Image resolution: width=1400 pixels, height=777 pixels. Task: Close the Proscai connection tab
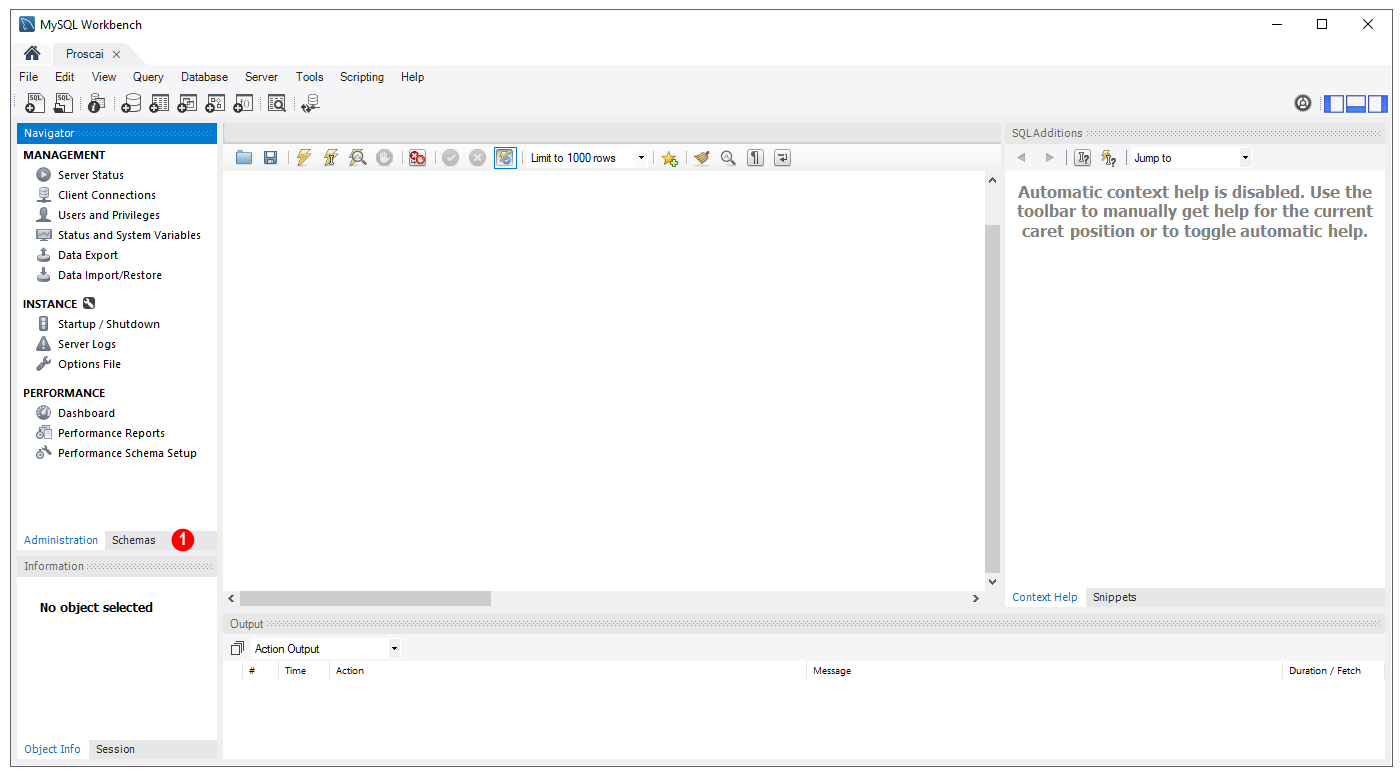click(x=116, y=55)
